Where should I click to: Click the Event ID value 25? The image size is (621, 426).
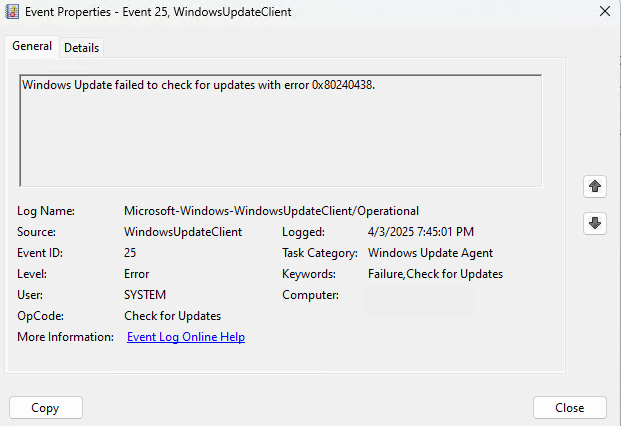[x=130, y=253]
